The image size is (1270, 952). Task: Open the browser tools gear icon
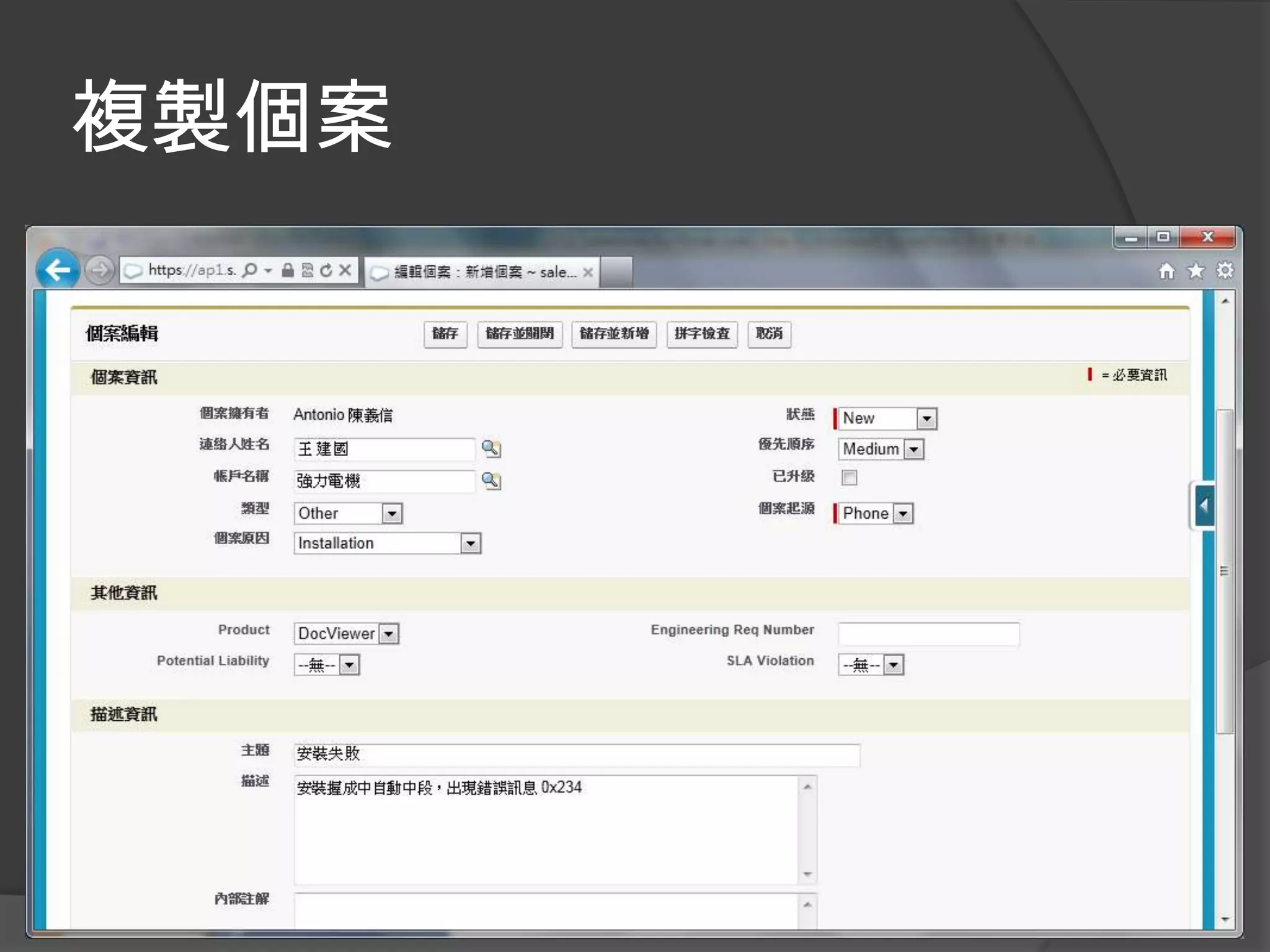1225,271
